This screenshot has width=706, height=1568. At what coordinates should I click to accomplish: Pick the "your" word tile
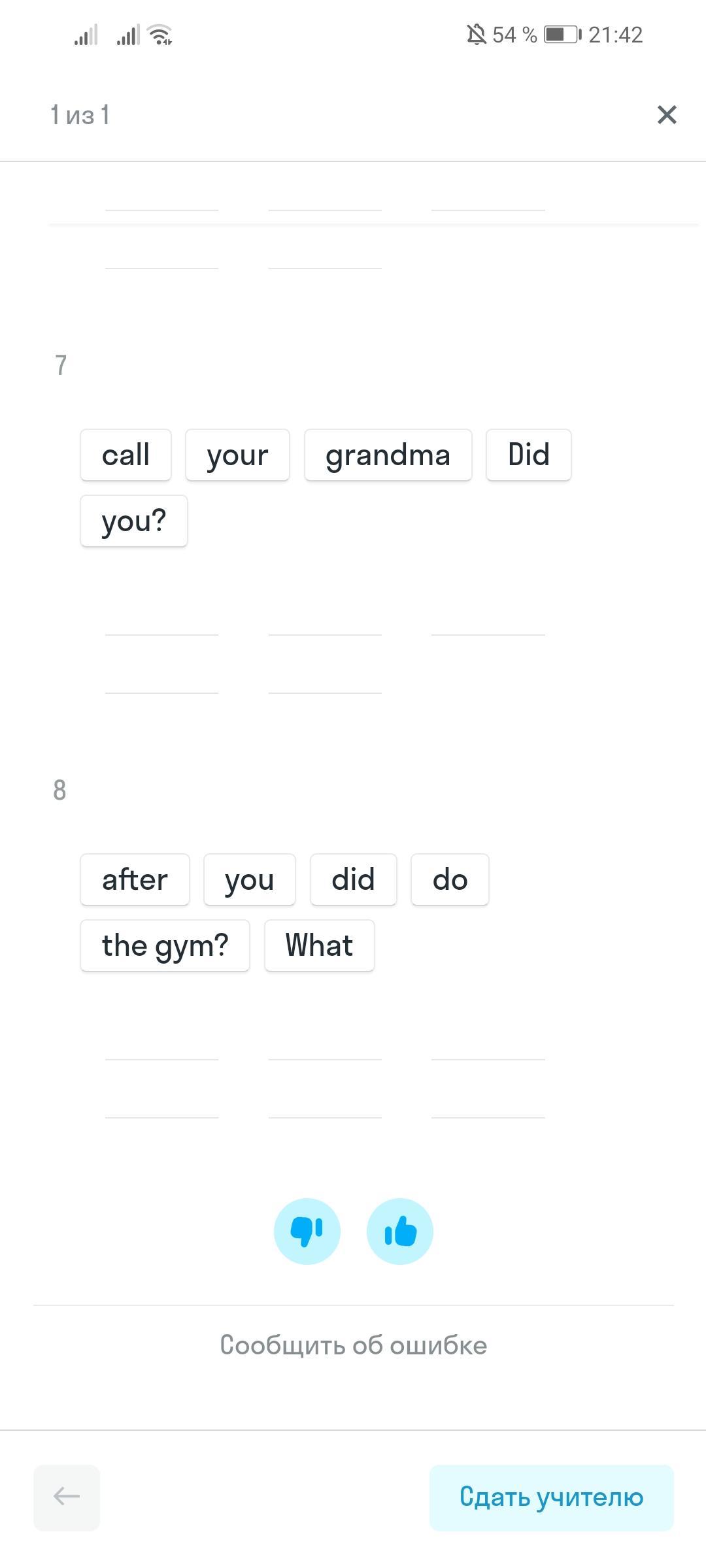[x=237, y=455]
